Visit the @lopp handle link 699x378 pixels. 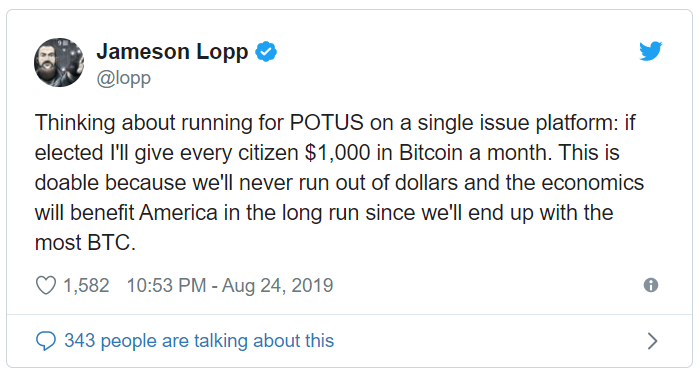click(123, 78)
